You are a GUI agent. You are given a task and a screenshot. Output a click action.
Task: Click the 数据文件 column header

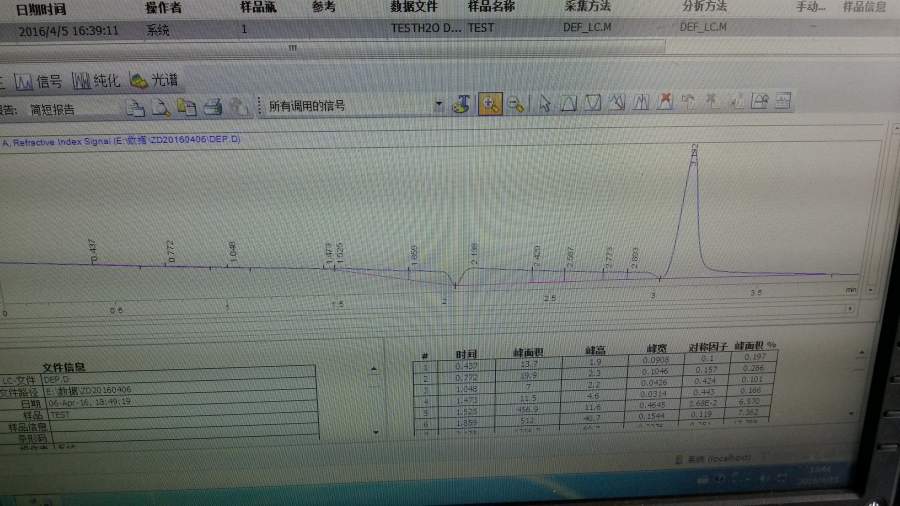(414, 7)
